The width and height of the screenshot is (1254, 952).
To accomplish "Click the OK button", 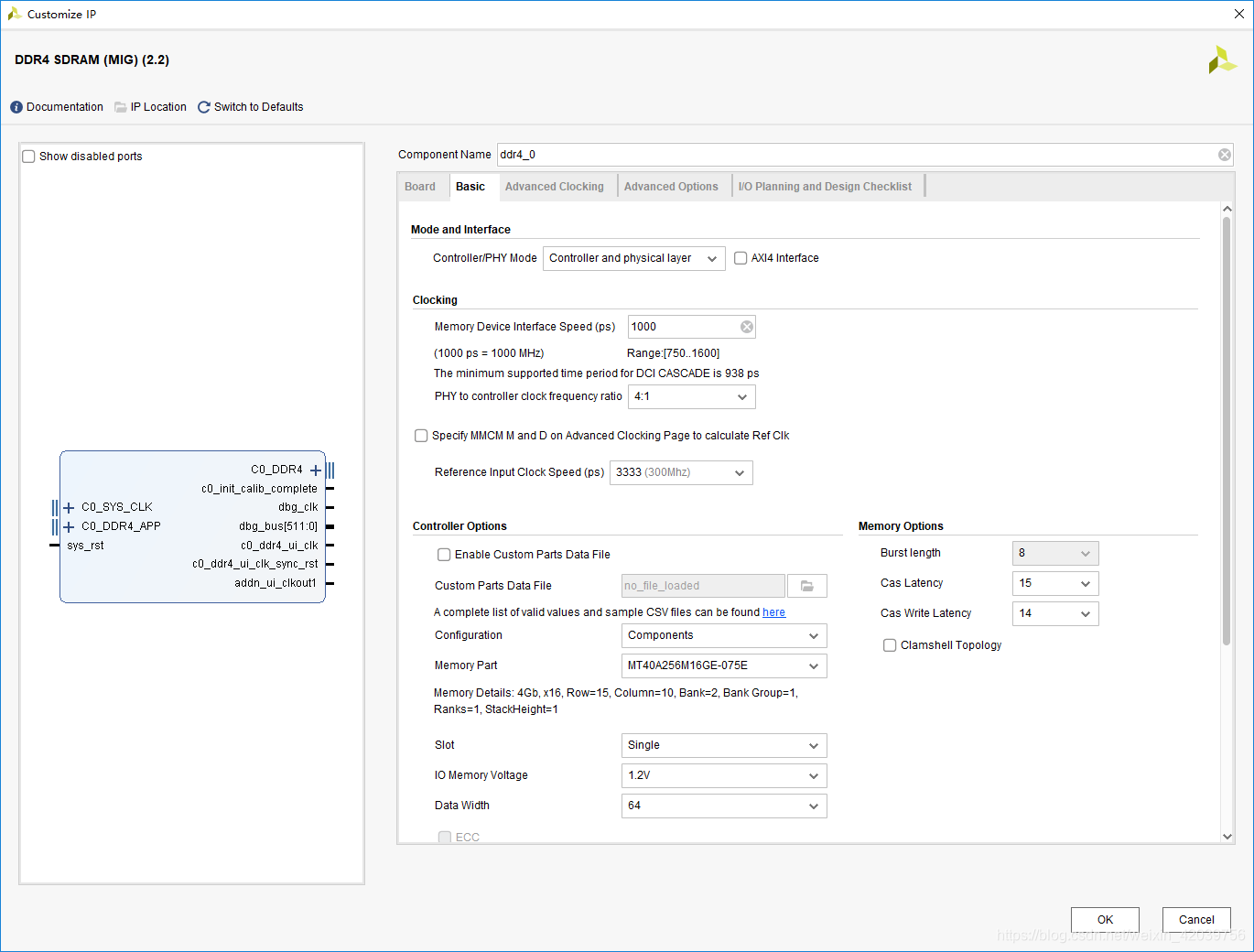I will (1105, 920).
